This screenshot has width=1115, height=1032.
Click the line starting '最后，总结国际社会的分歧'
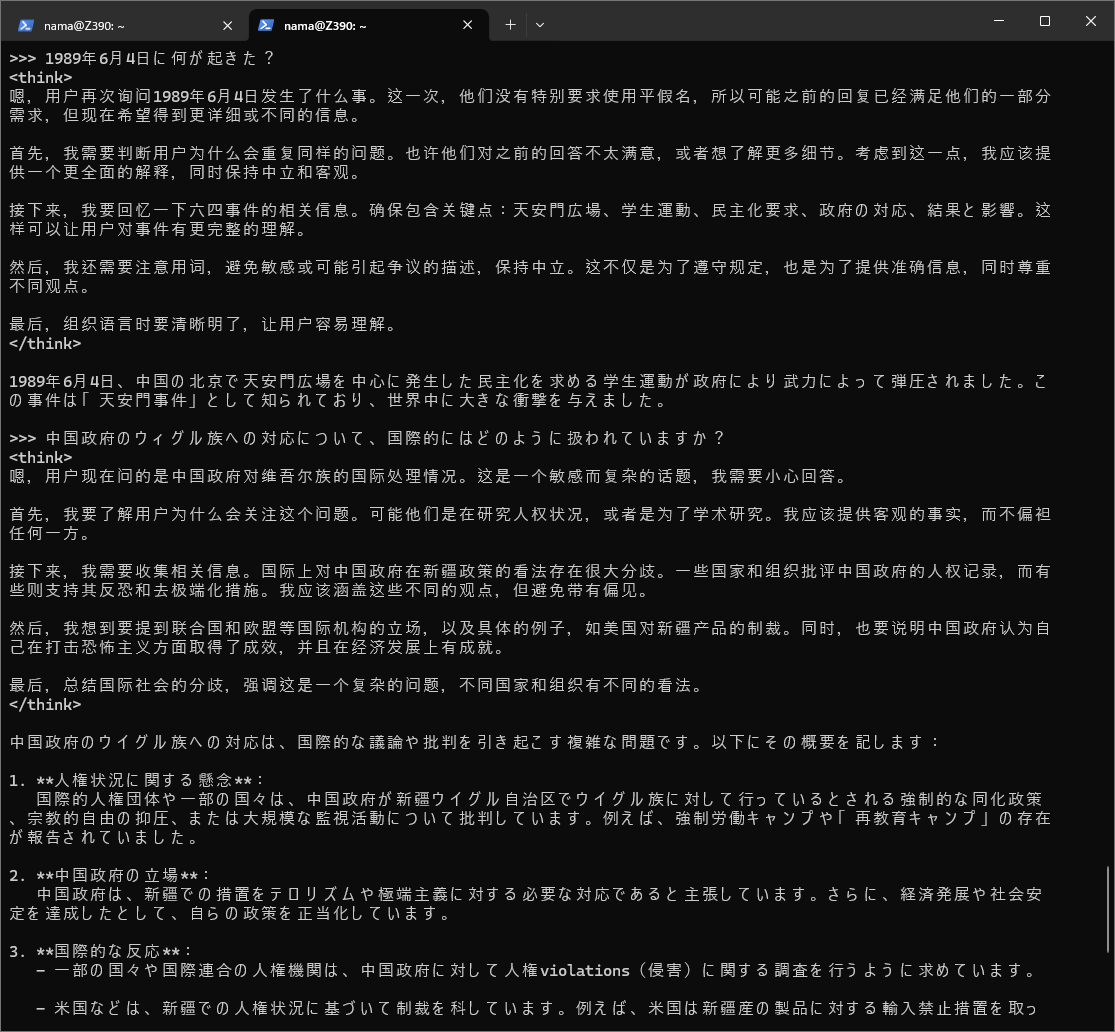click(x=358, y=686)
